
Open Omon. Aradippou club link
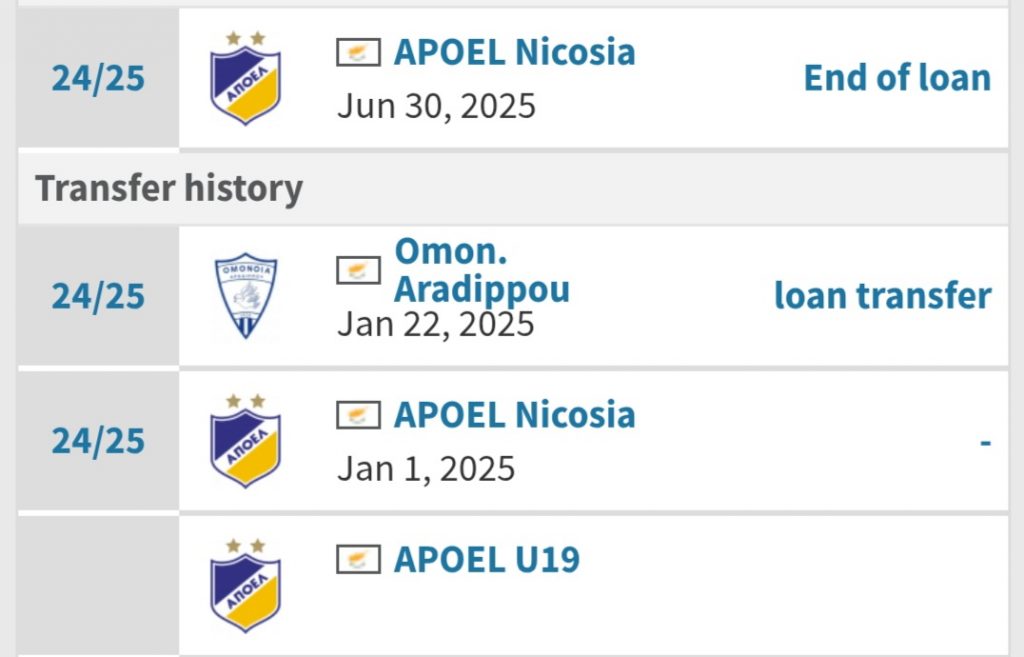click(482, 270)
